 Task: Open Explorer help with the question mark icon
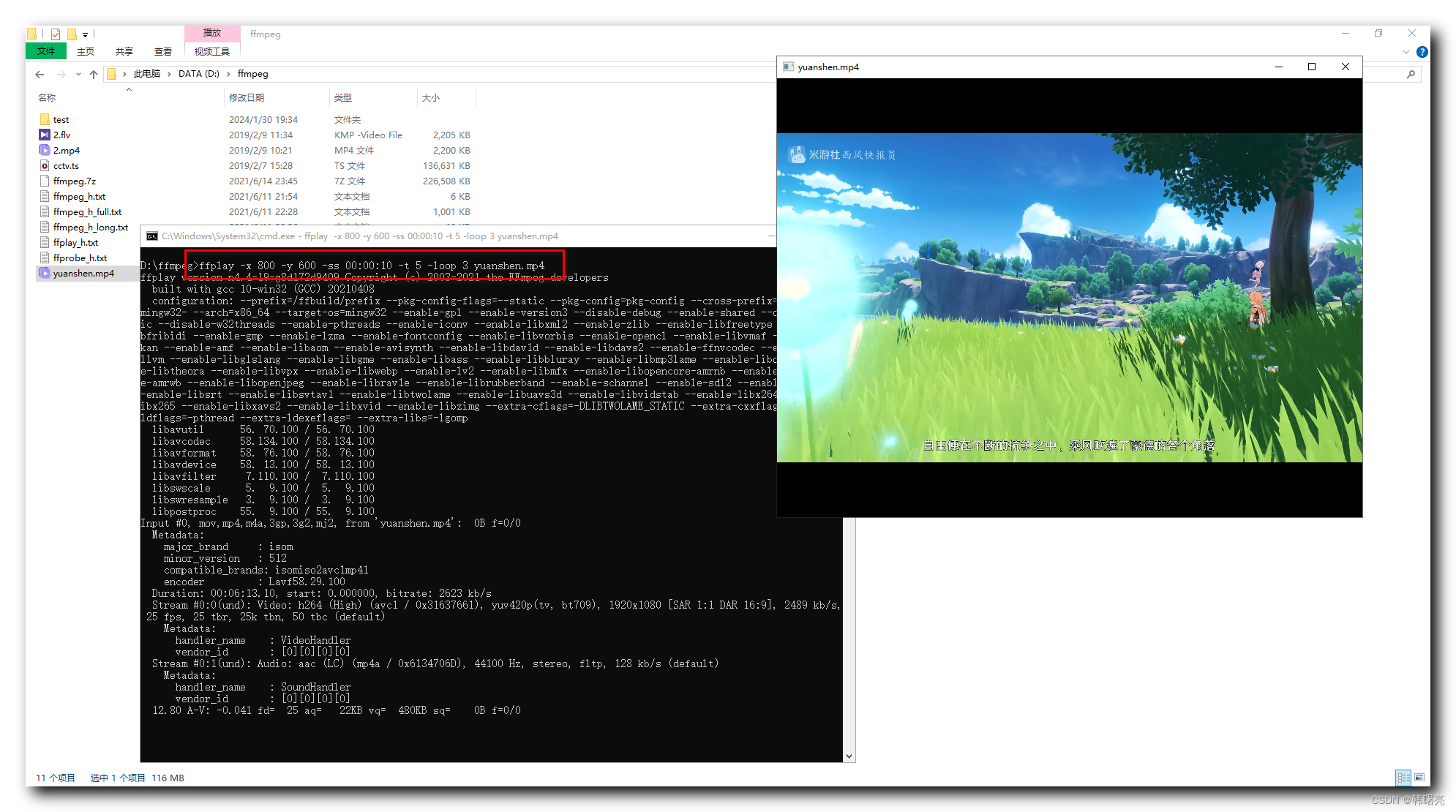pos(1422,52)
